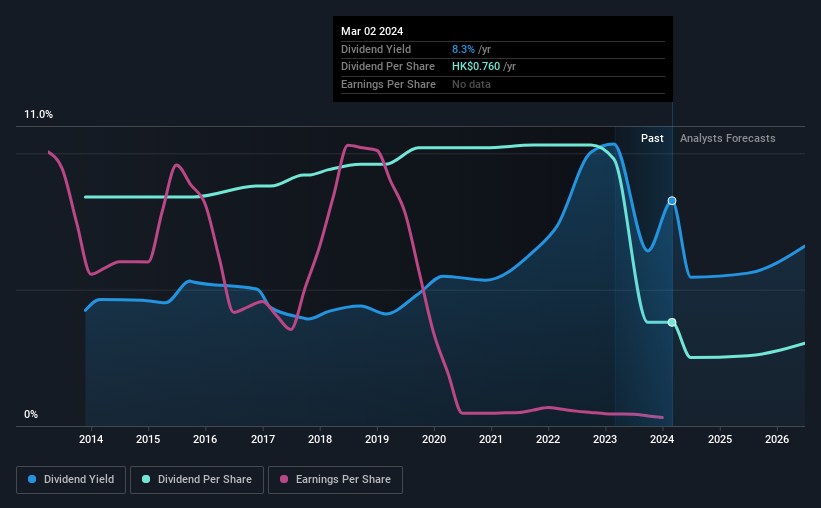Select the blue Dividend Yield data point marker

tap(672, 201)
